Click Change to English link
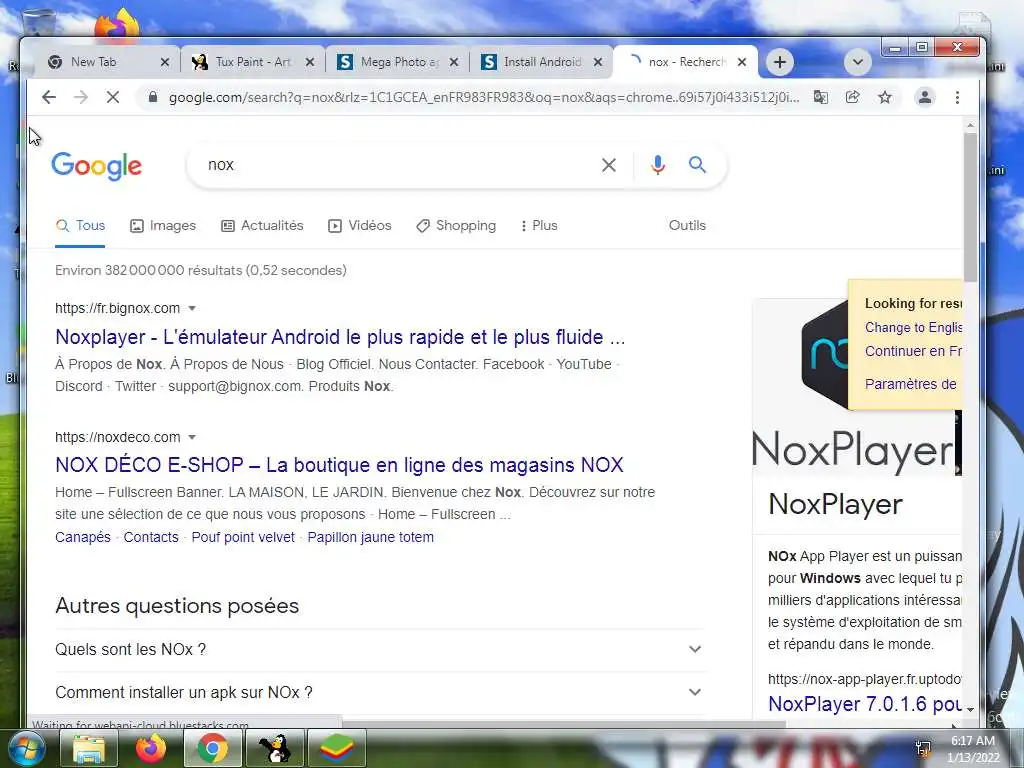Screen dimensions: 1024x768 tap(913, 327)
